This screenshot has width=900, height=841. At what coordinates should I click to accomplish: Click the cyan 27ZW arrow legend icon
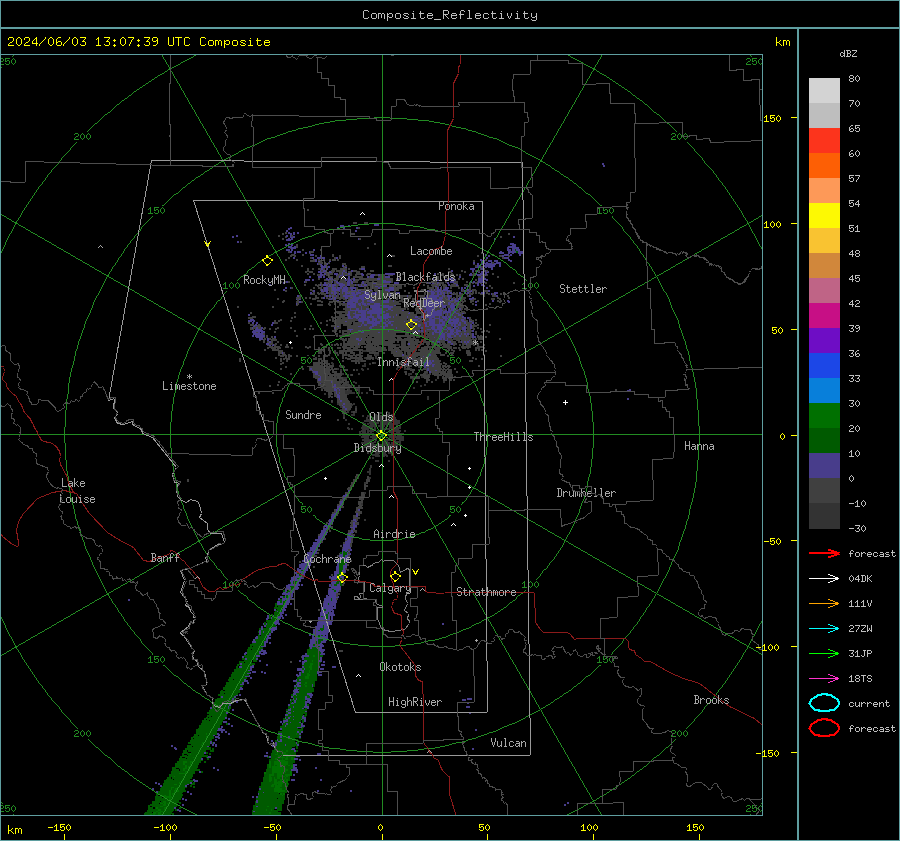(x=824, y=629)
